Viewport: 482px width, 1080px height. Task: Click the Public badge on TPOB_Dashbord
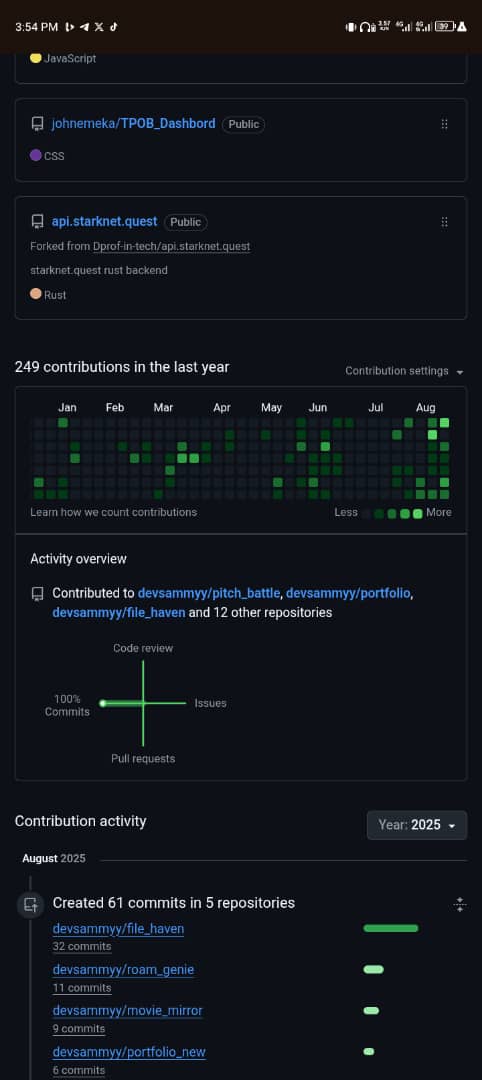244,124
